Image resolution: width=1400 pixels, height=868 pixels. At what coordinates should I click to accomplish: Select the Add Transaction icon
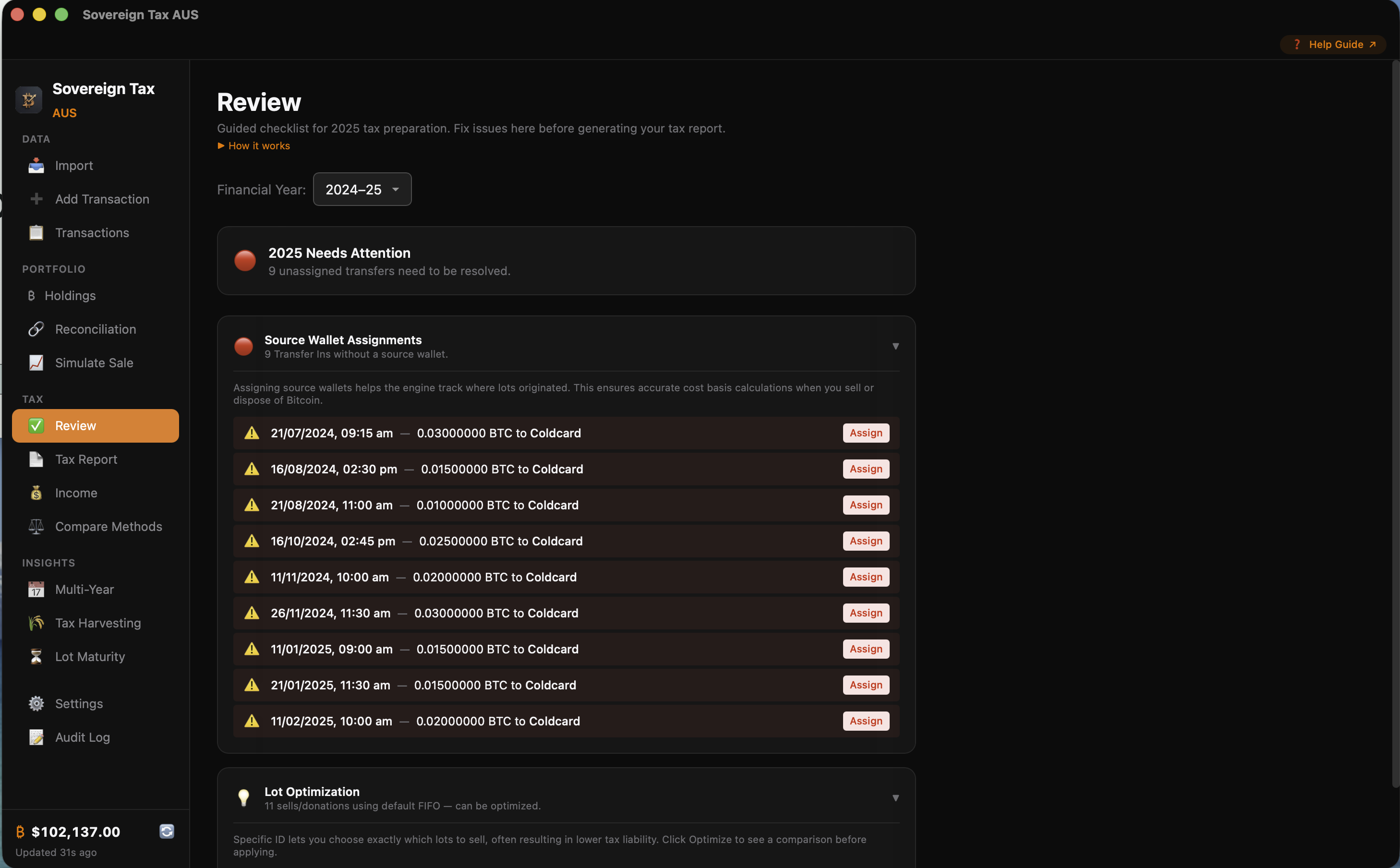pos(36,199)
